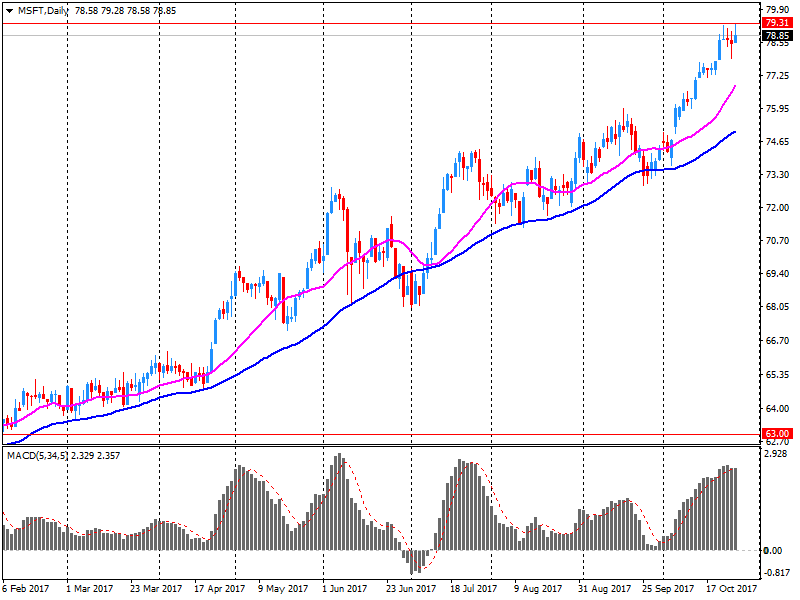The height and width of the screenshot is (600, 800).
Task: Click the MACD values 2.329 2.357
Action: click(95, 456)
